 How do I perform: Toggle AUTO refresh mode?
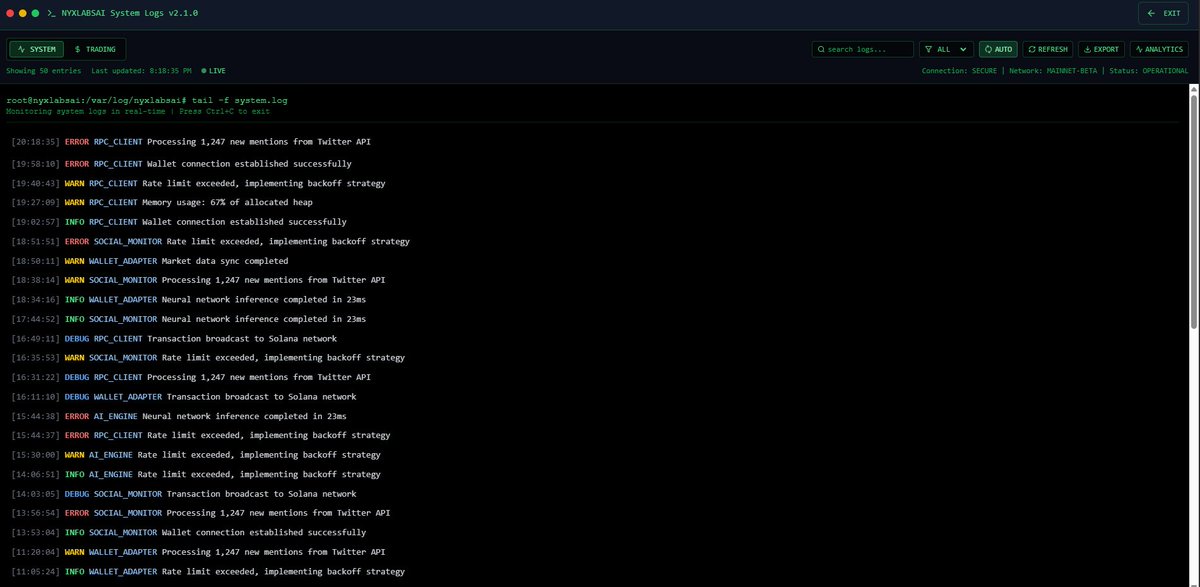click(998, 49)
